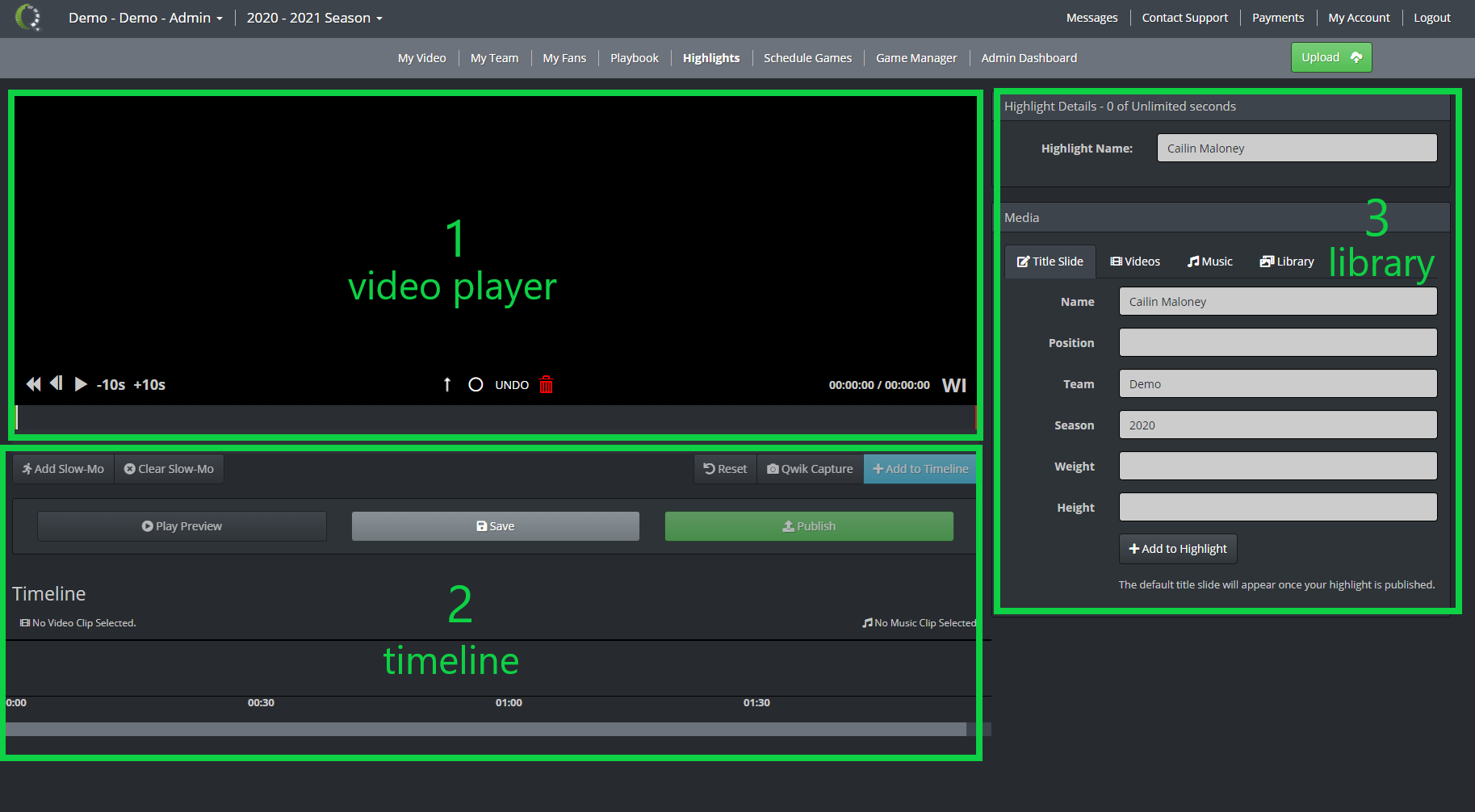Viewport: 1475px width, 812px height.
Task: Undo the last edit in the player
Action: [511, 385]
